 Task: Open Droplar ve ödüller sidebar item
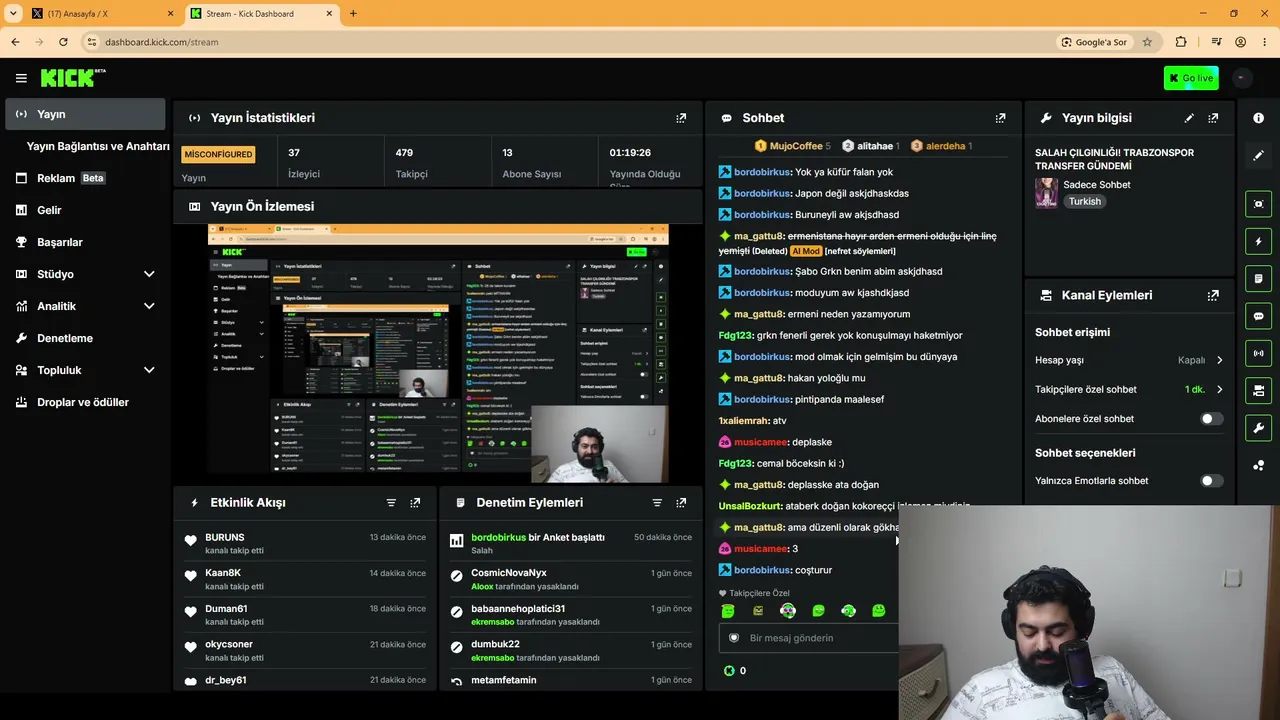(85, 402)
